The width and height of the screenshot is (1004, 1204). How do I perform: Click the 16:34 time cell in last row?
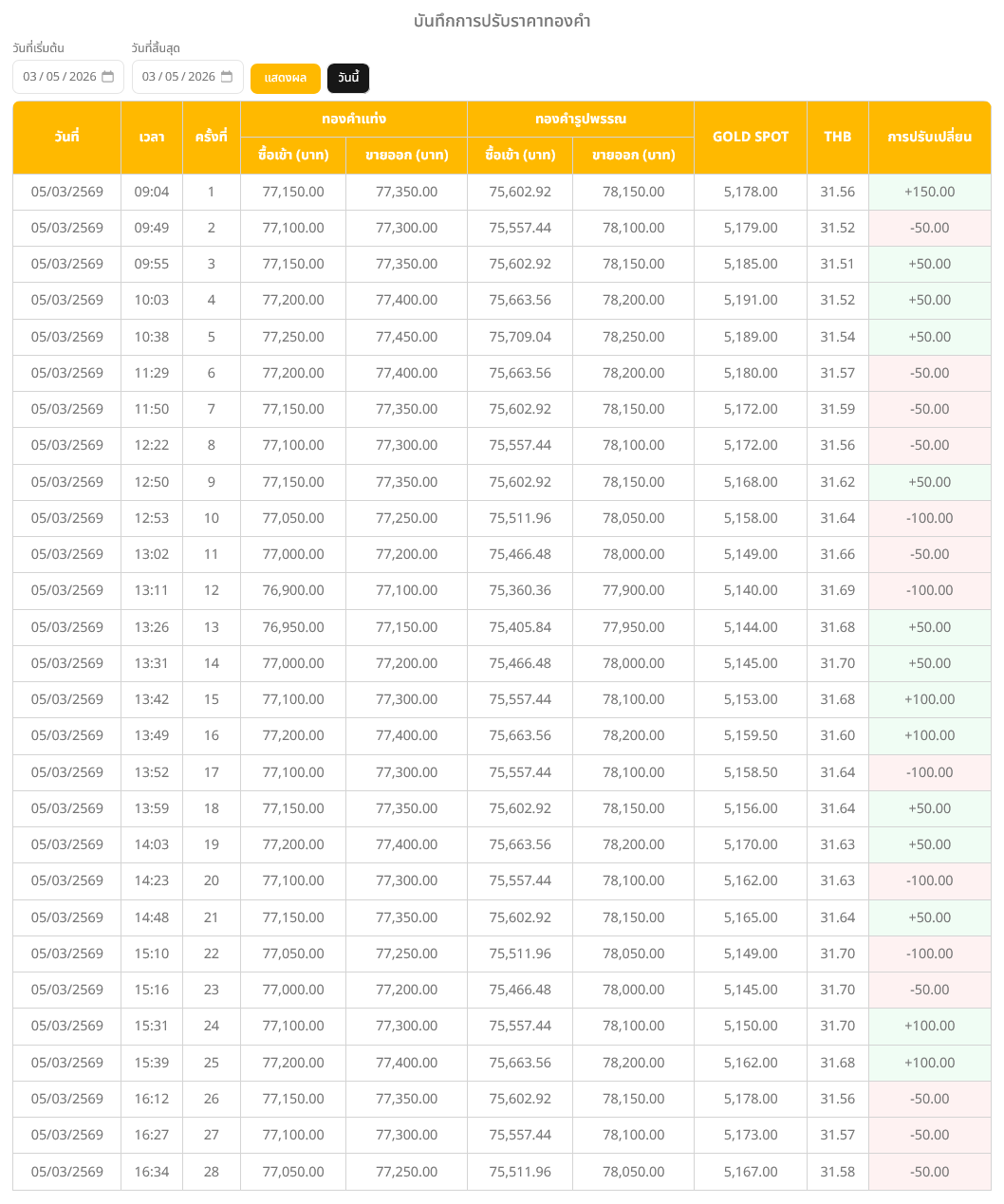coord(151,1172)
